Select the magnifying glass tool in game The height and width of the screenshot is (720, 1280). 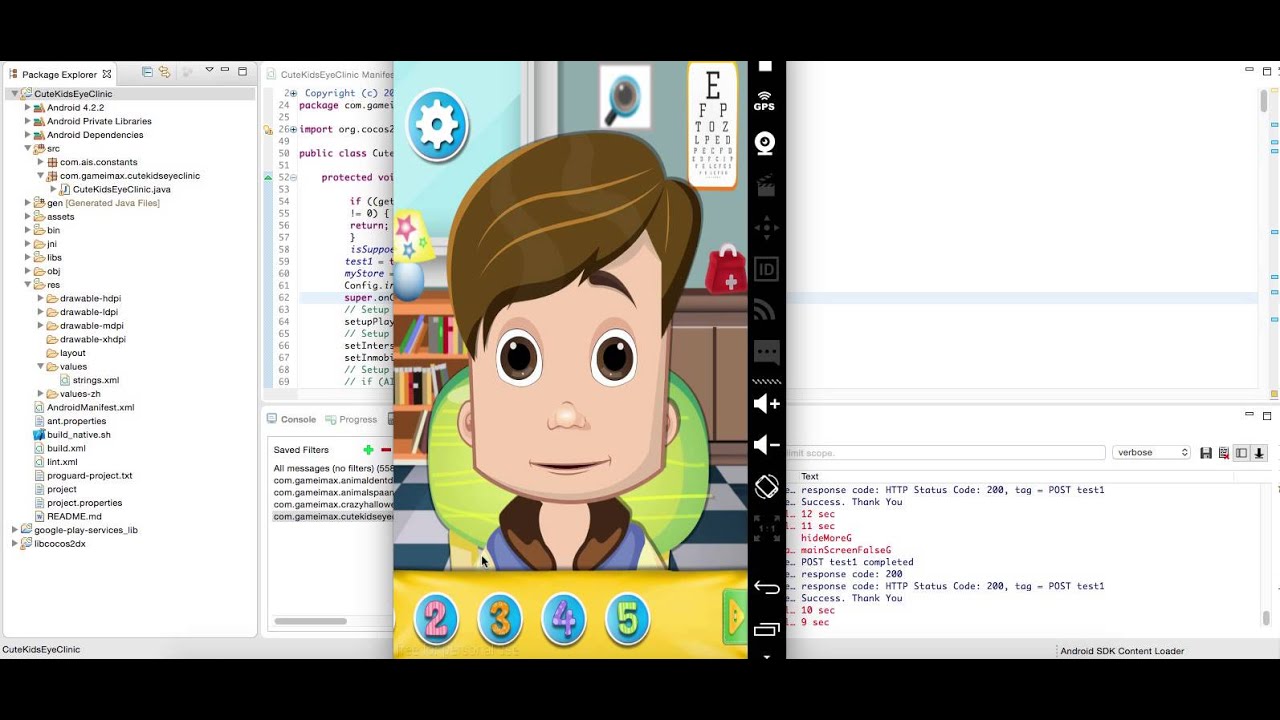[x=624, y=97]
